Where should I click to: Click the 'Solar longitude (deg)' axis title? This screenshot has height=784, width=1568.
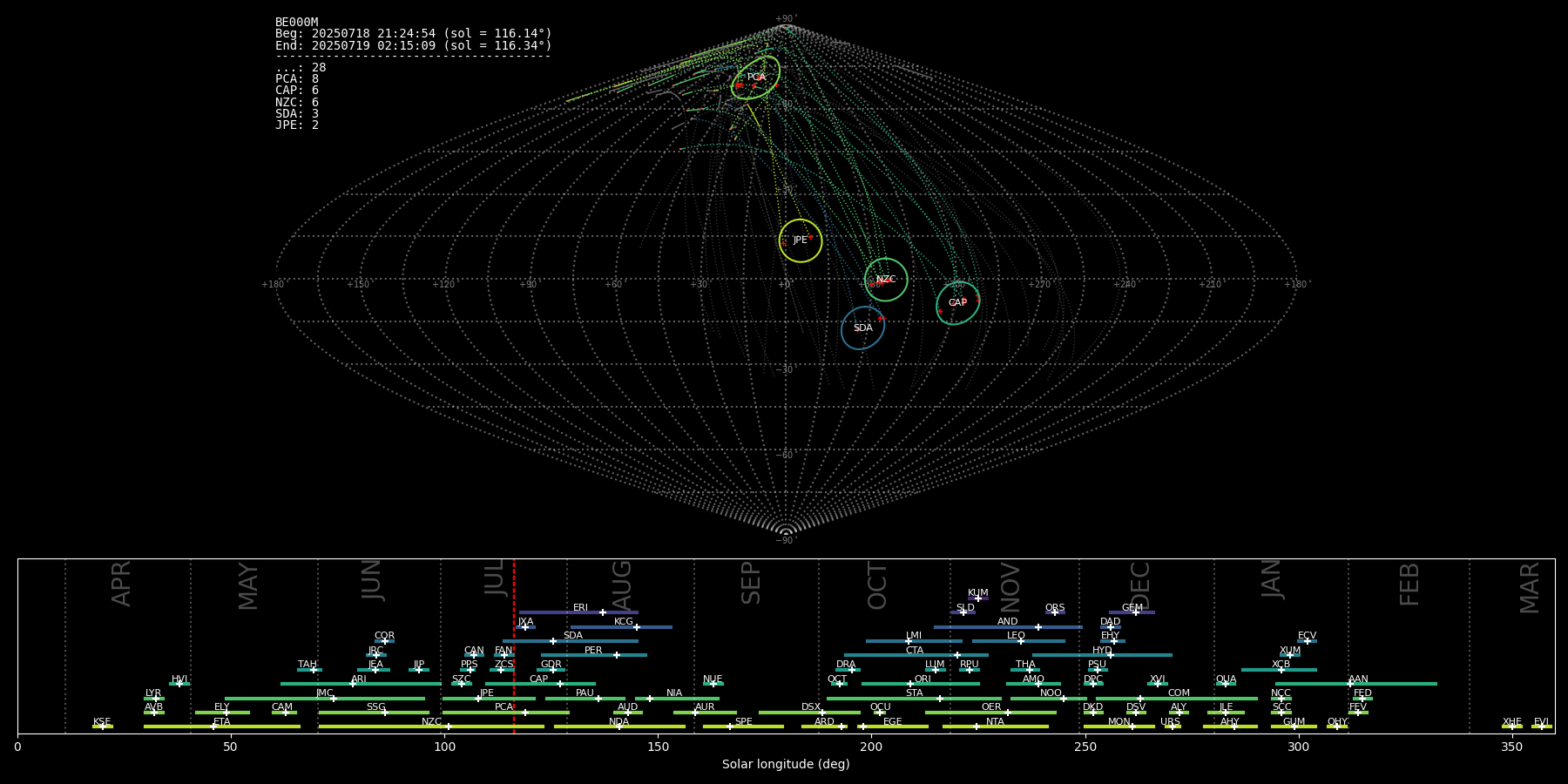coord(786,765)
